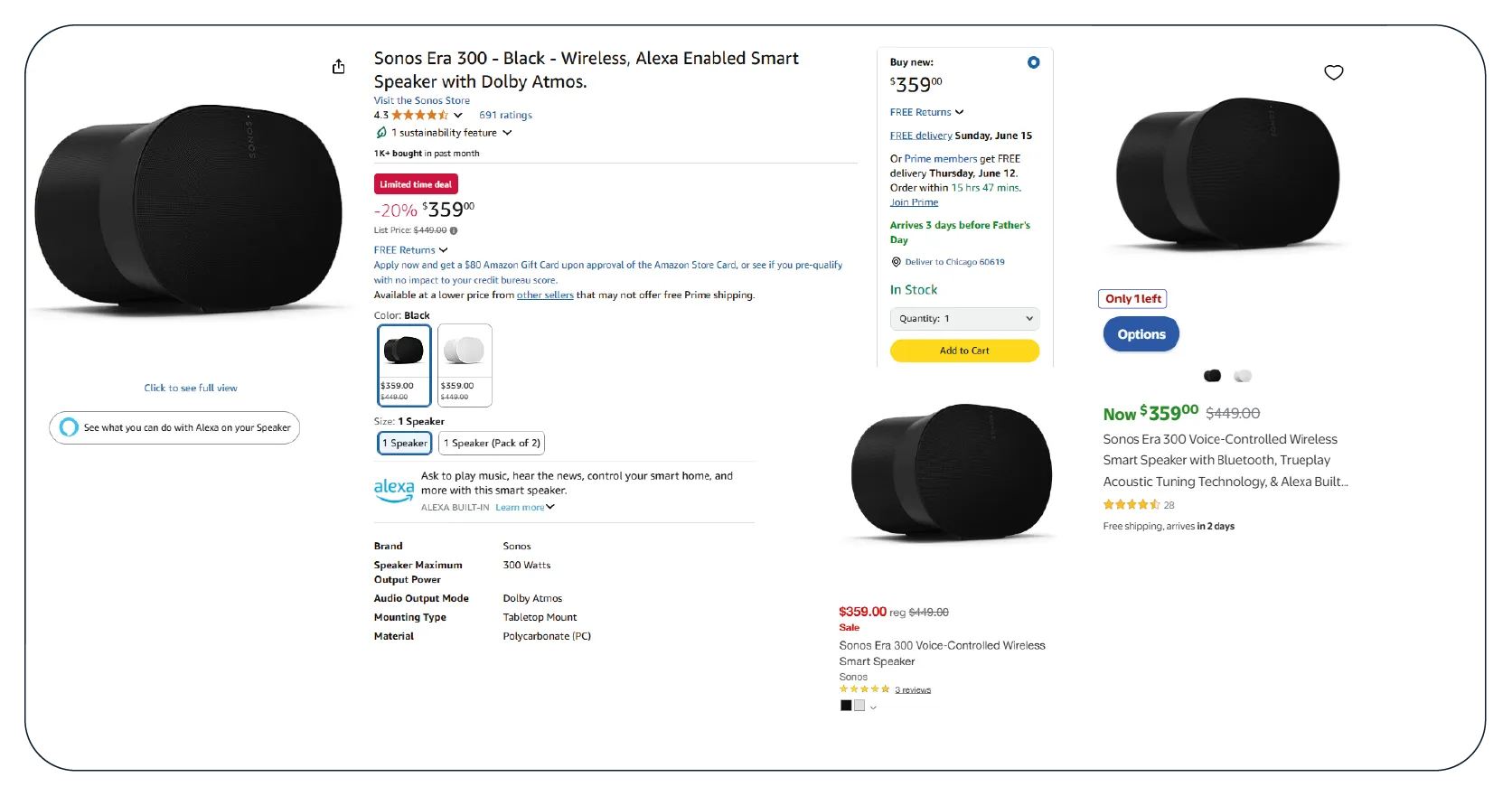Pick the black color dot under Options

[1212, 376]
